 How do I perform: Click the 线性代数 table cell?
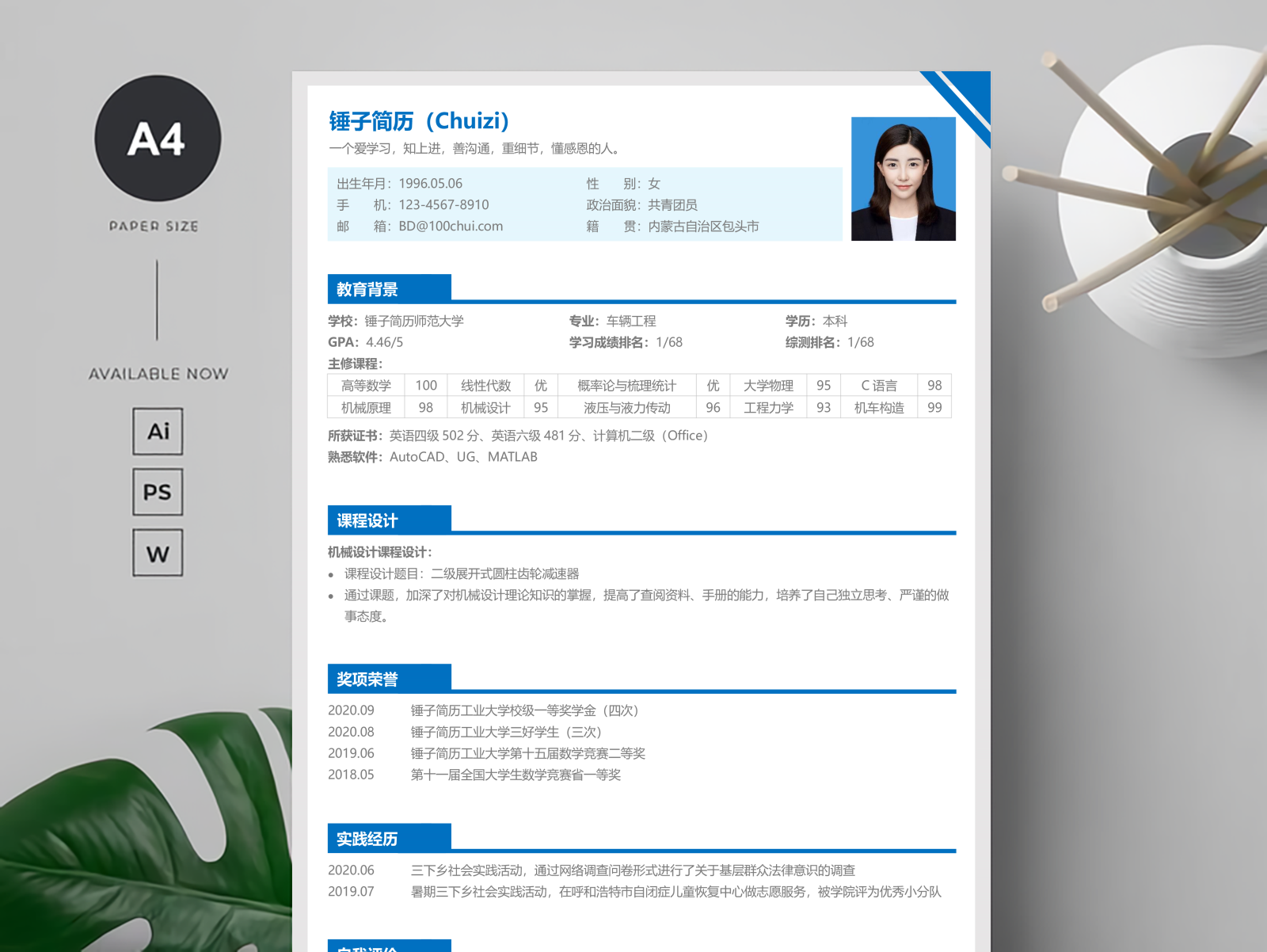point(485,386)
